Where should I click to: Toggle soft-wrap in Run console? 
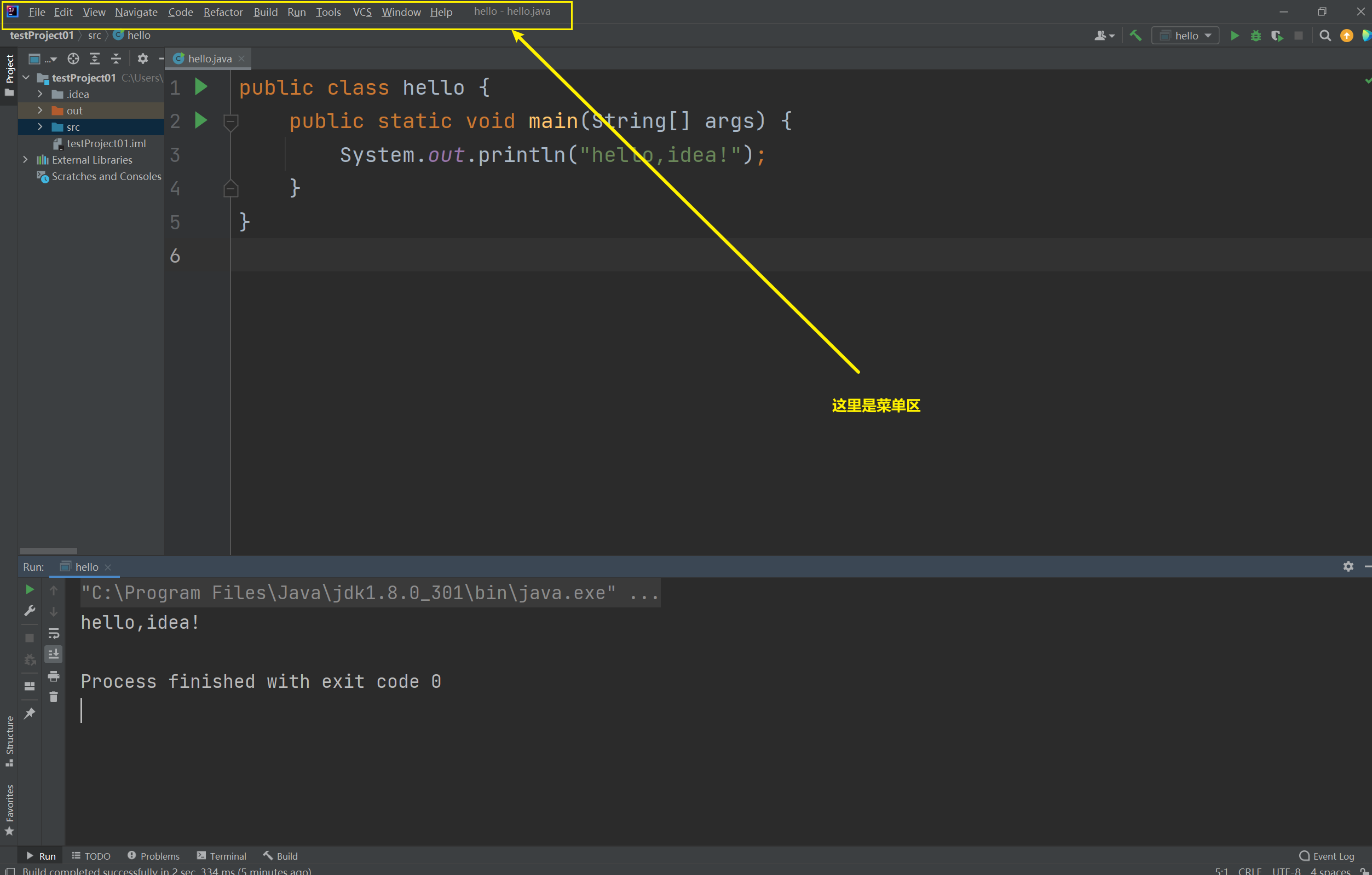click(54, 634)
